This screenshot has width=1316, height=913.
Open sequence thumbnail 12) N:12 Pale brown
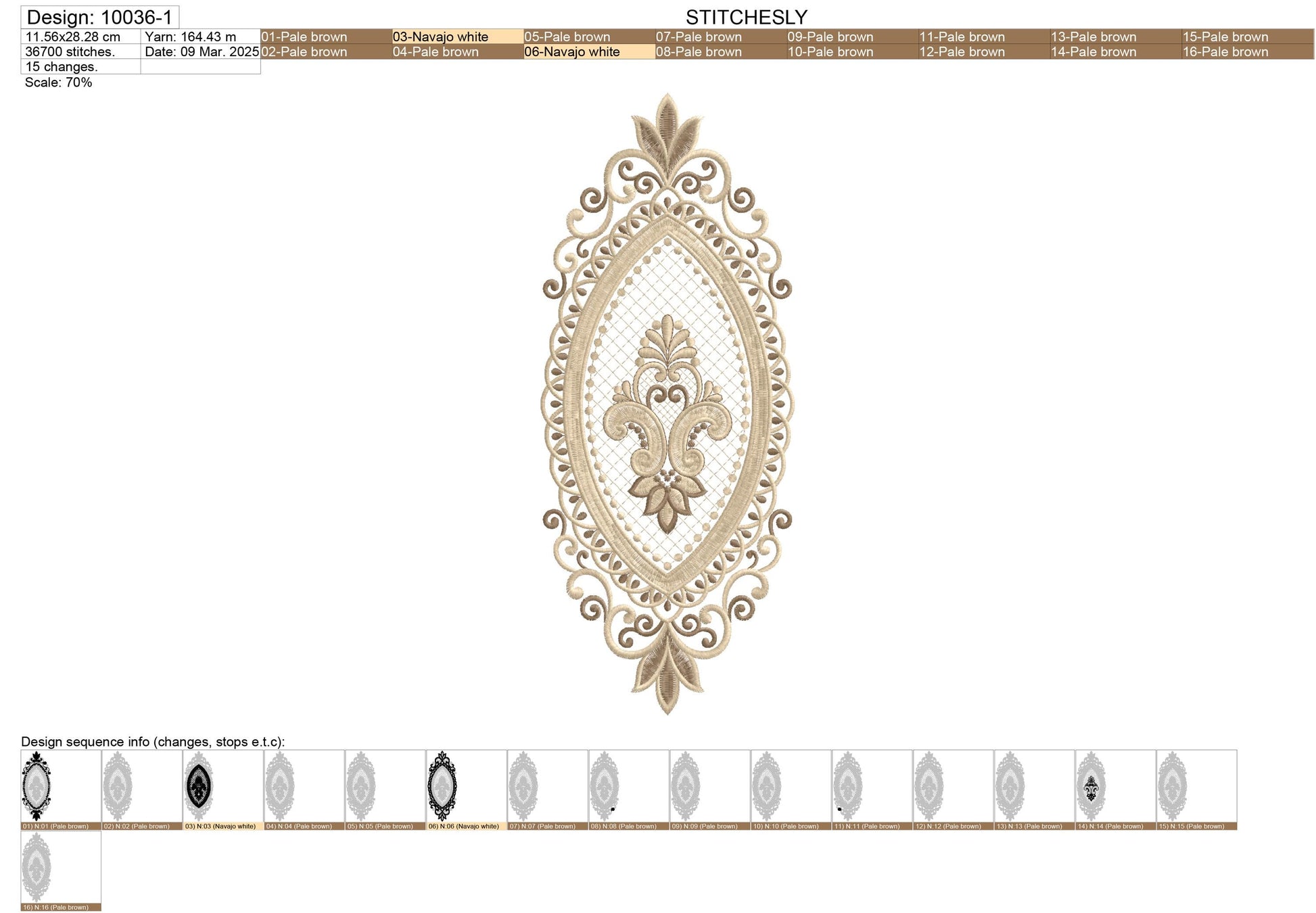954,789
